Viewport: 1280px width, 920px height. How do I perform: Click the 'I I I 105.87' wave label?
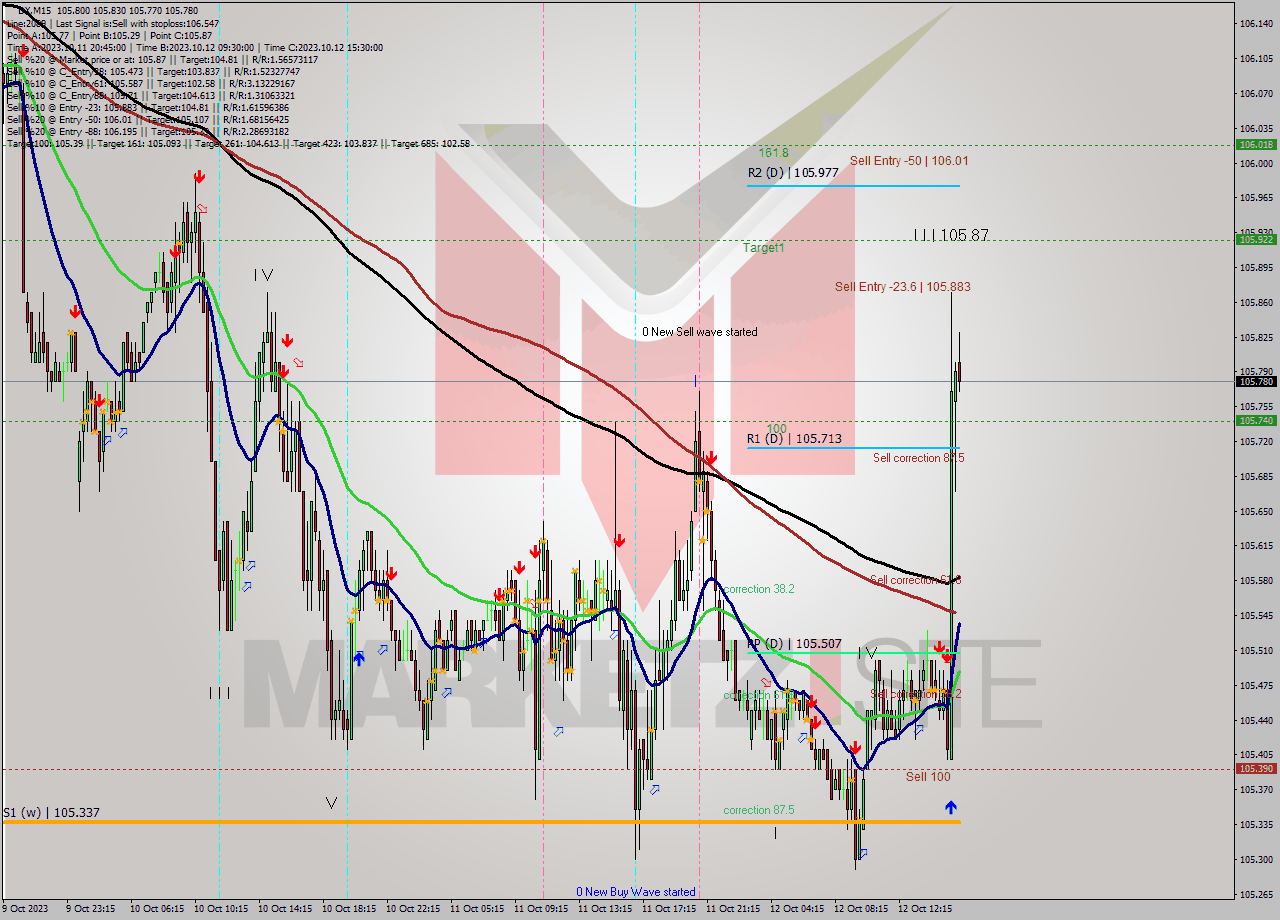[x=951, y=235]
